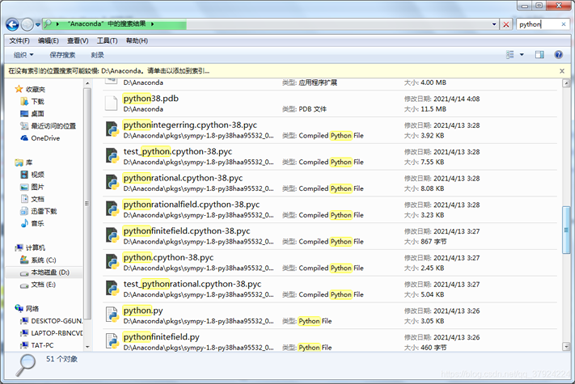Clear the python search text

pyautogui.click(x=564, y=25)
